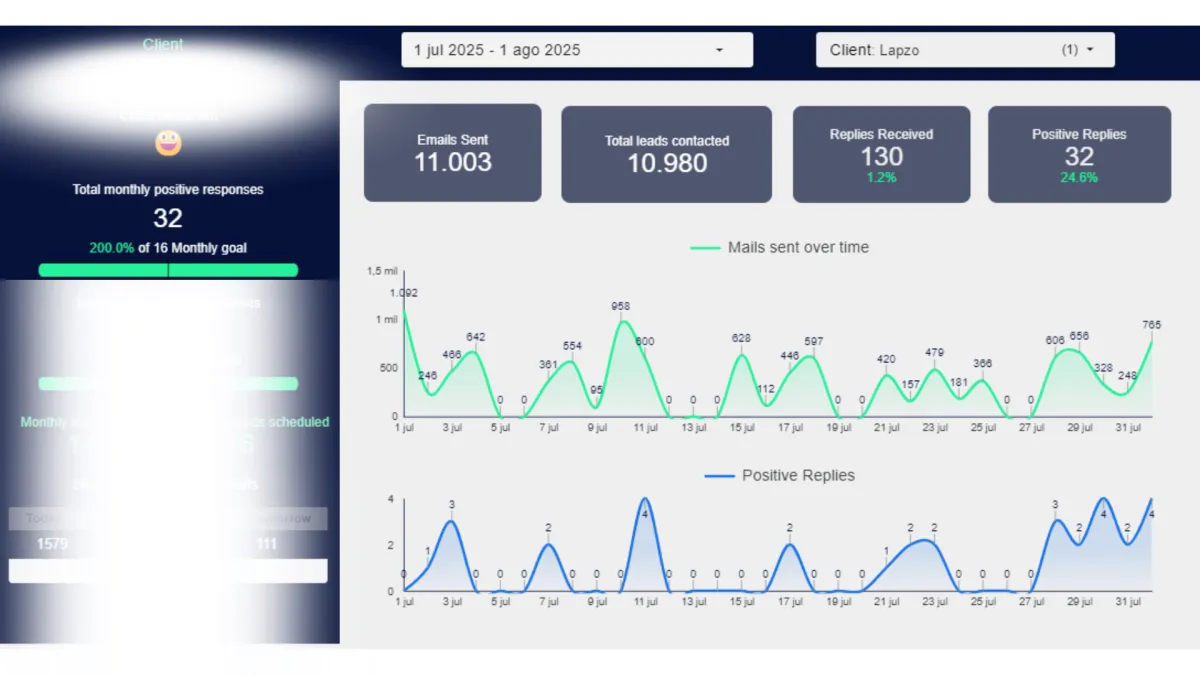Click the Positive Replies 32 card
Image resolution: width=1200 pixels, height=675 pixels.
1079,154
